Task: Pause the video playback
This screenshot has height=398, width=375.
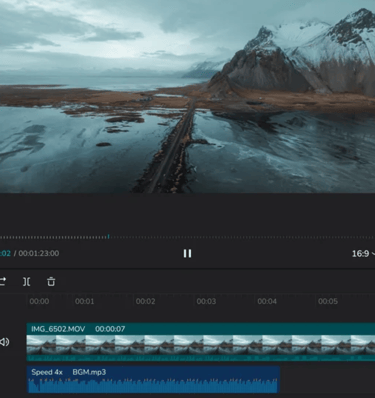Action: point(187,254)
